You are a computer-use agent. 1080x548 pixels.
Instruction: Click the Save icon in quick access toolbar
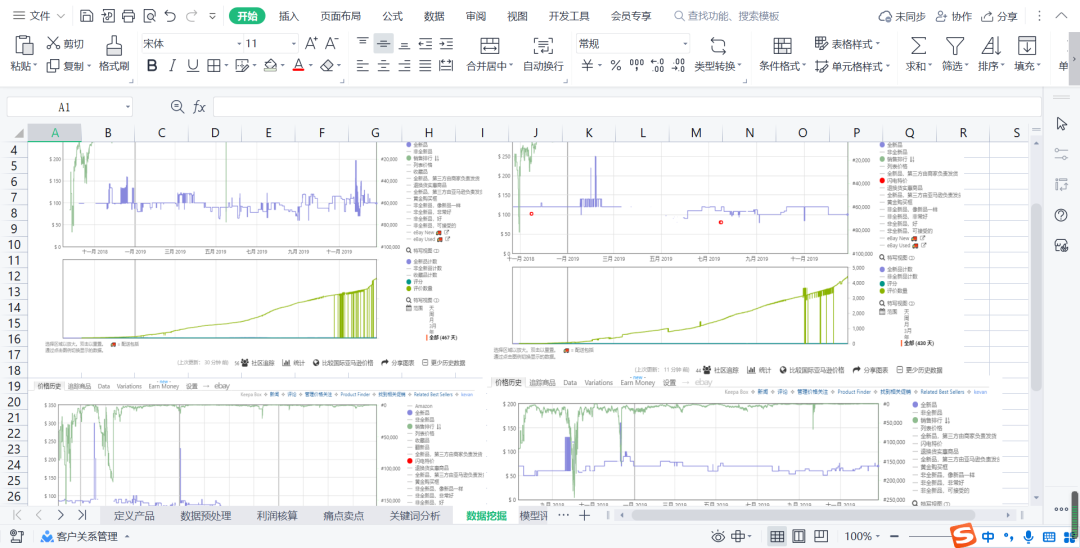[87, 16]
